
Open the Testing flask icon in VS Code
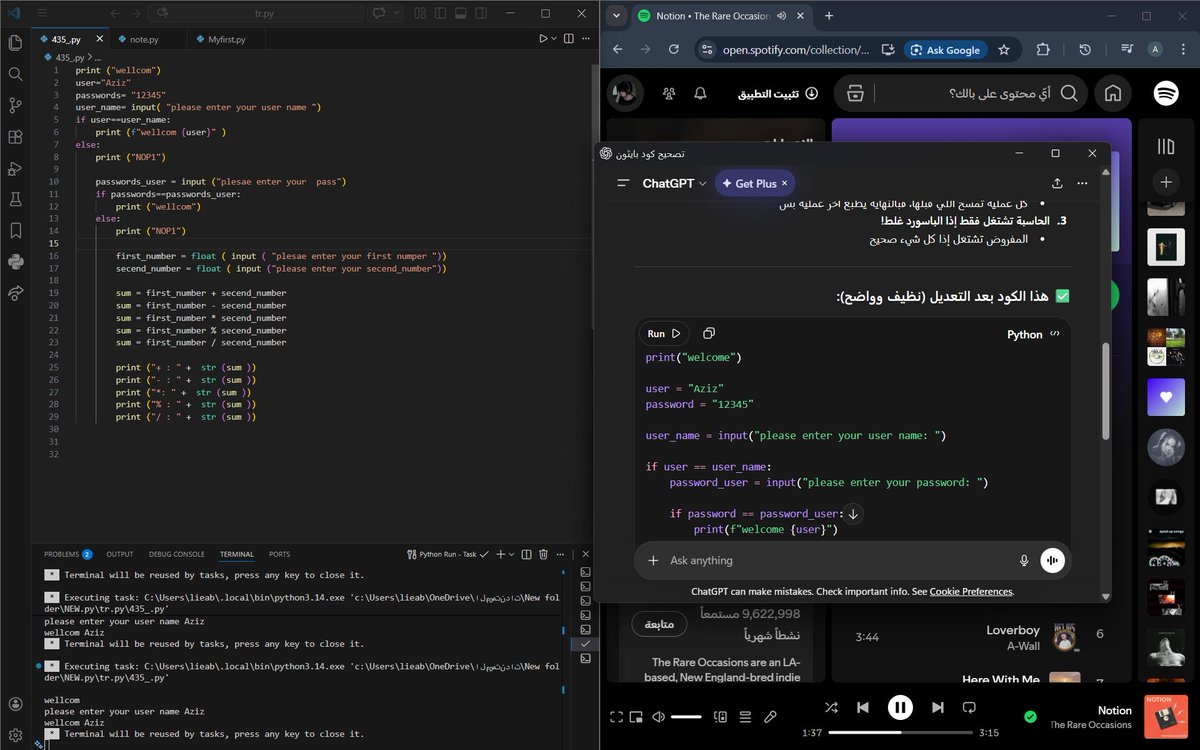(15, 199)
